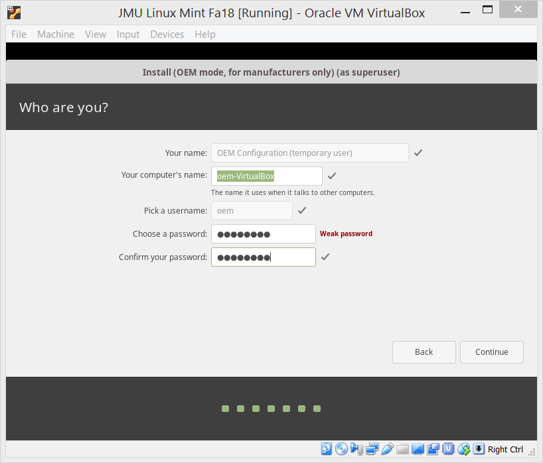The image size is (543, 463).
Task: Click the Continue button
Action: coord(492,352)
